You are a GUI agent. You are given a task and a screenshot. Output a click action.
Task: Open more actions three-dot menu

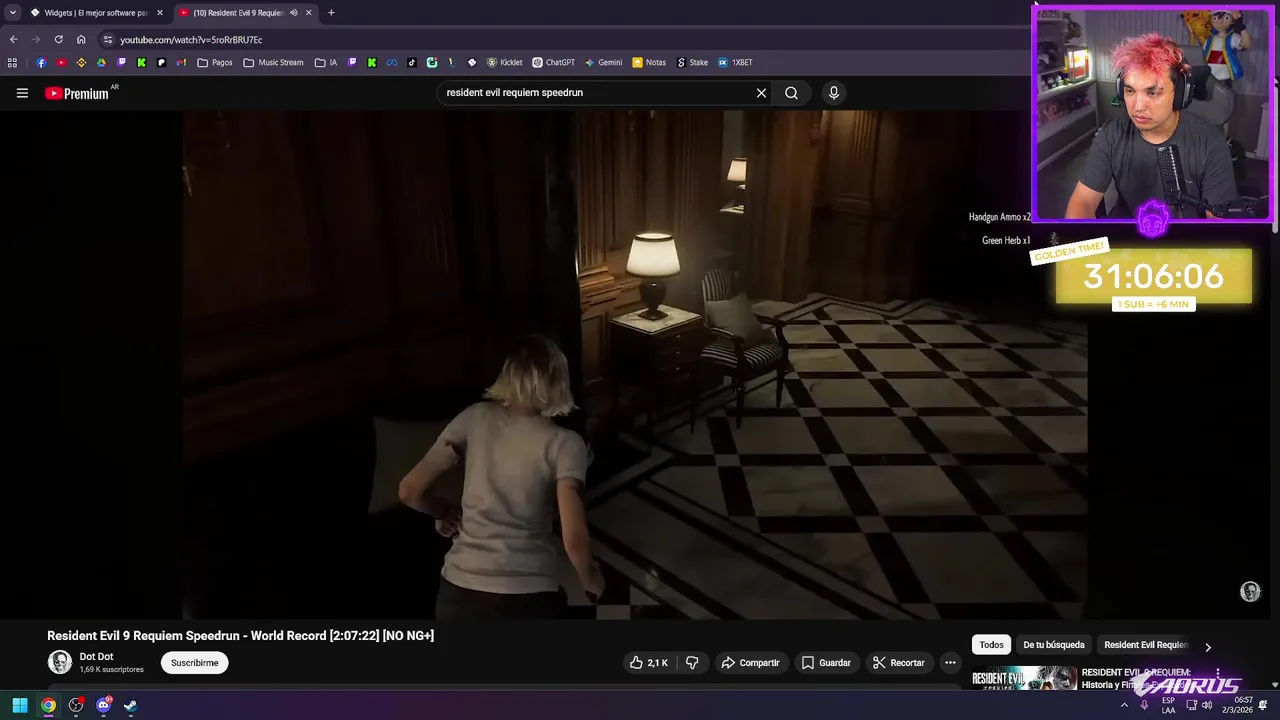(951, 663)
